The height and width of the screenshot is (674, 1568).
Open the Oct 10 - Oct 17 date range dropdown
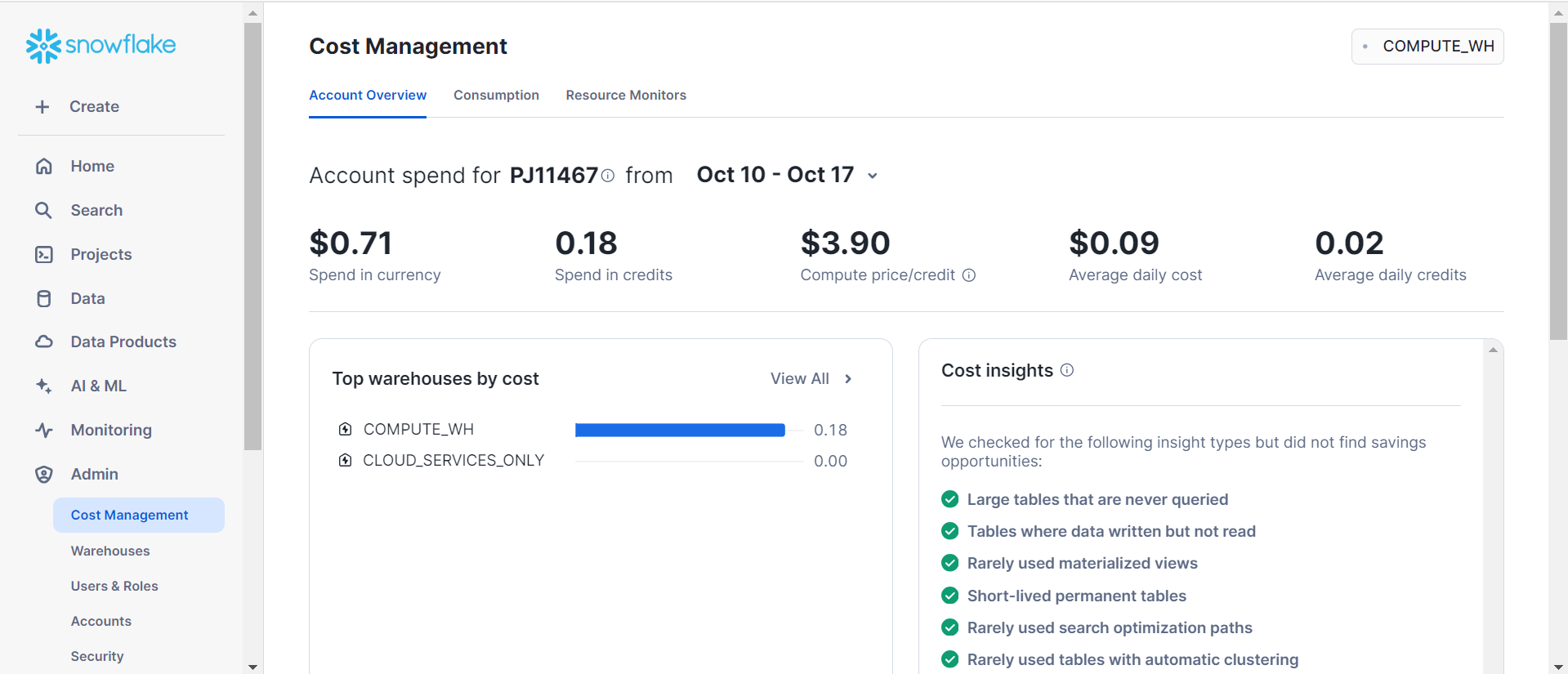point(787,175)
